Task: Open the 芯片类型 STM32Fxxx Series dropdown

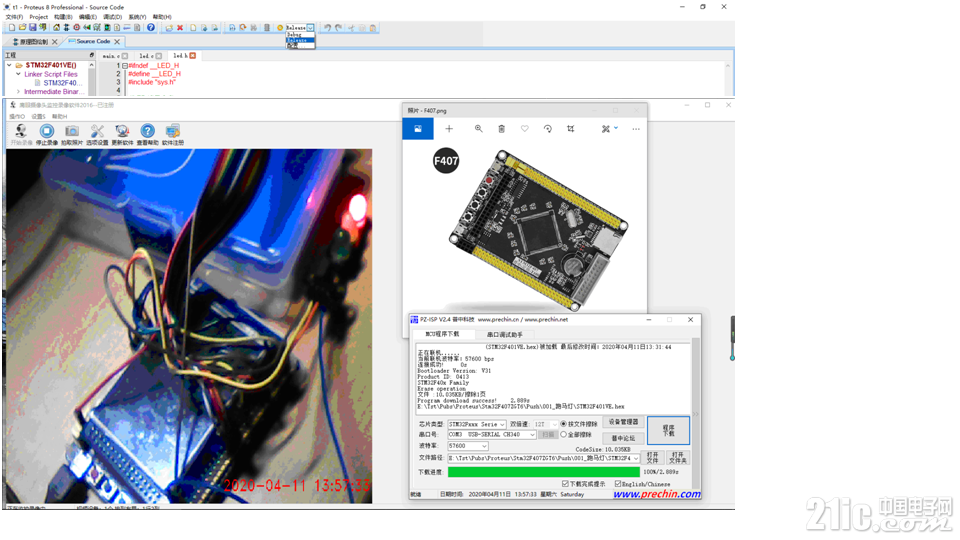Action: point(502,424)
